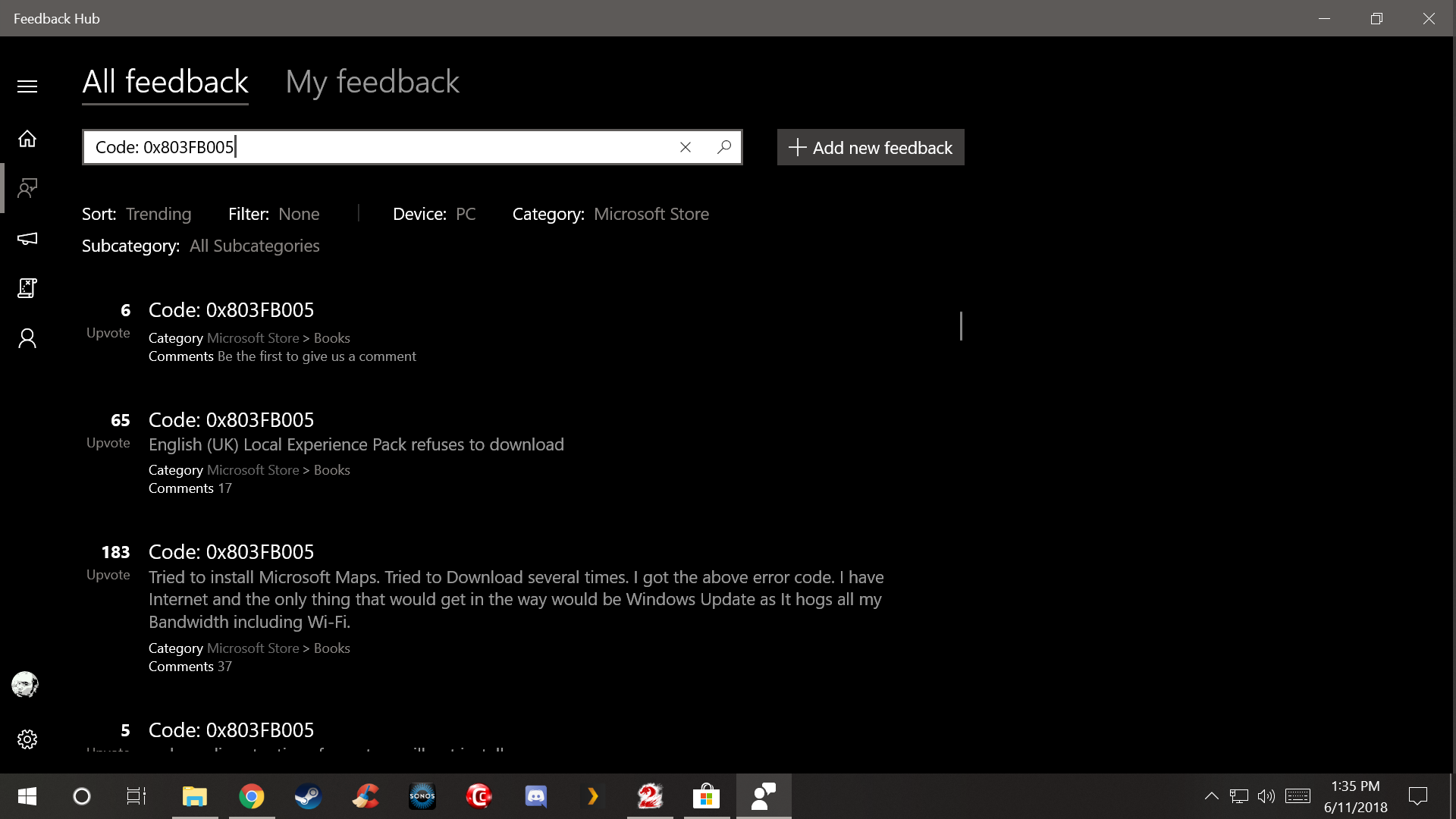Open the taskbar clock and date
The width and height of the screenshot is (1456, 819).
pyautogui.click(x=1356, y=796)
